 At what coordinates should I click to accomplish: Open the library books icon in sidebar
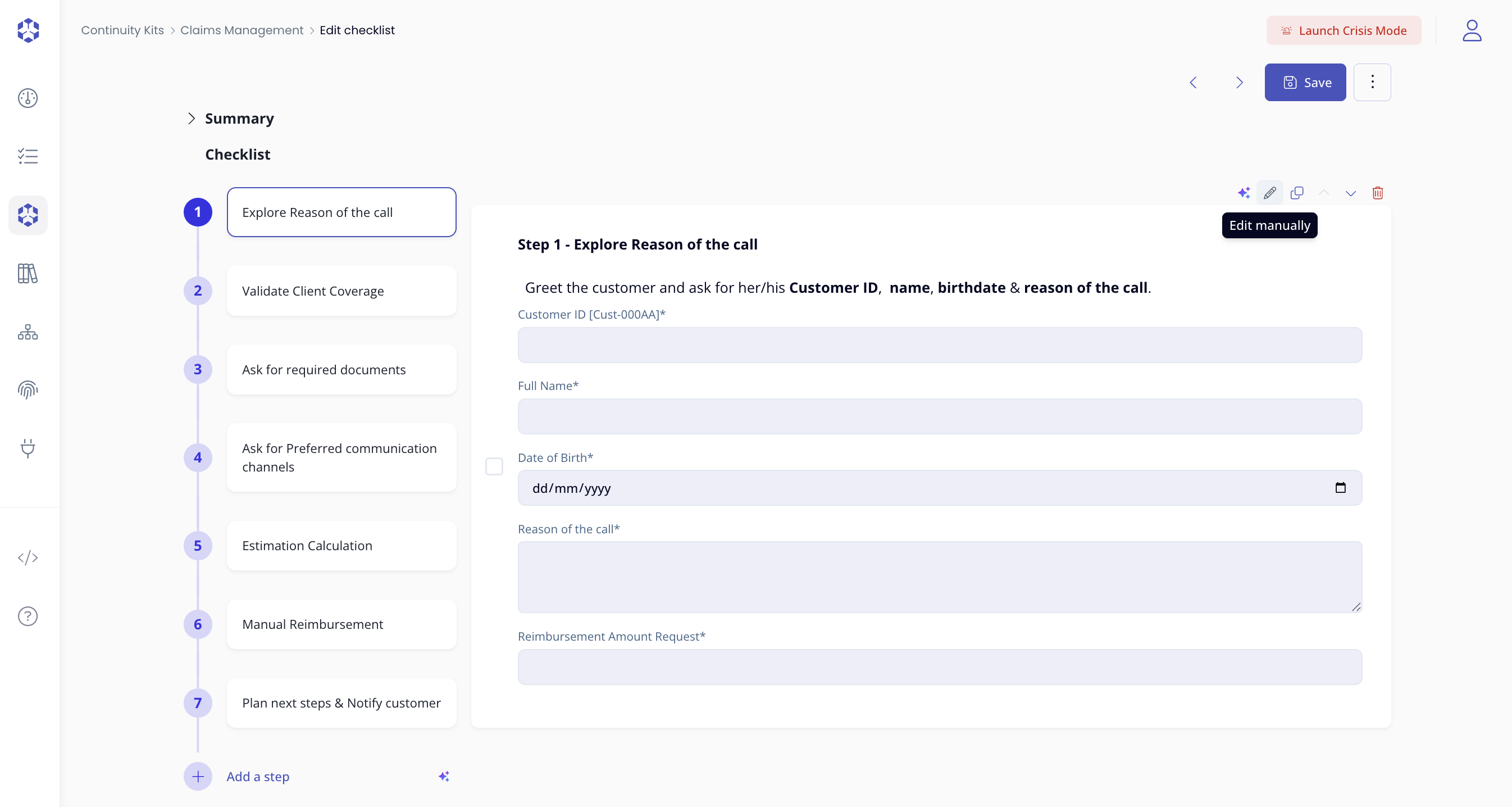(x=28, y=273)
